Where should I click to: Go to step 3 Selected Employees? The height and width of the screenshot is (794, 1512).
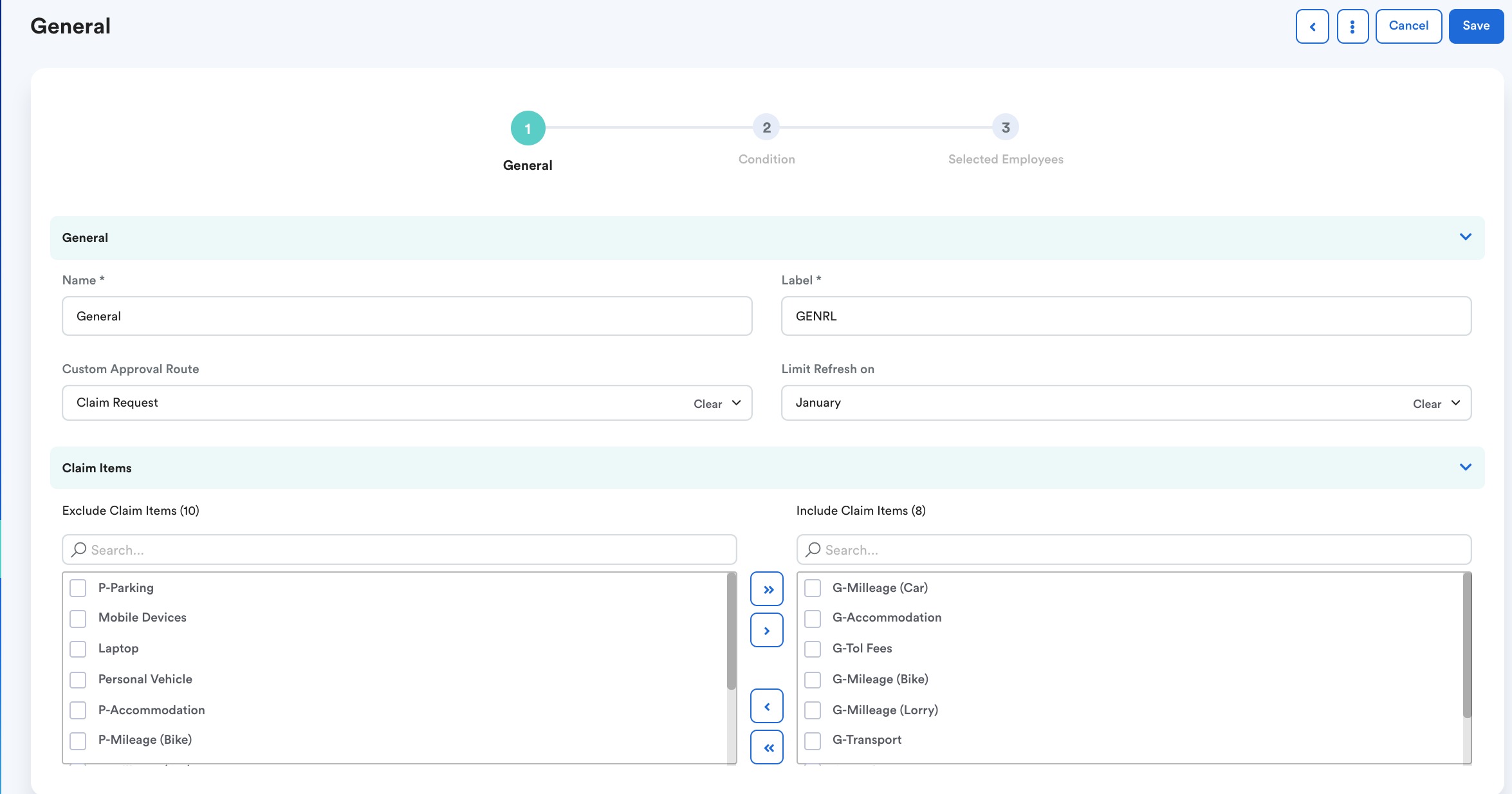[1006, 127]
